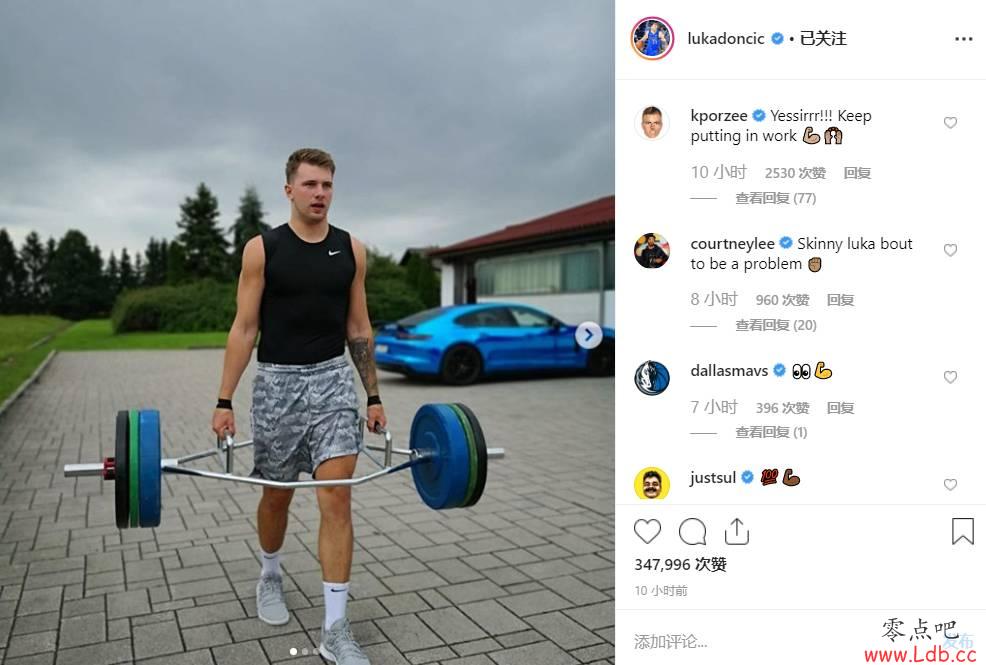This screenshot has width=986, height=665.
Task: Like dallasmavs comment heart
Action: tap(950, 377)
